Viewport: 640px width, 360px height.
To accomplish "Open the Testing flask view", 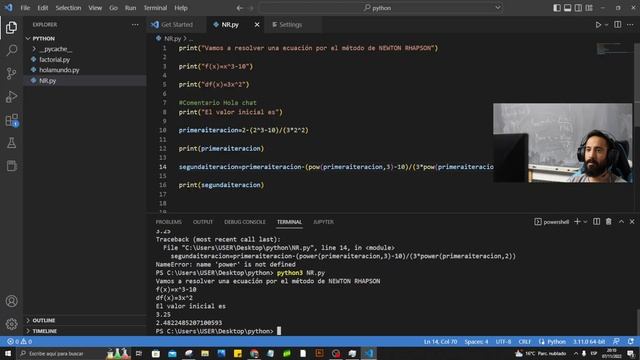I will tap(11, 143).
